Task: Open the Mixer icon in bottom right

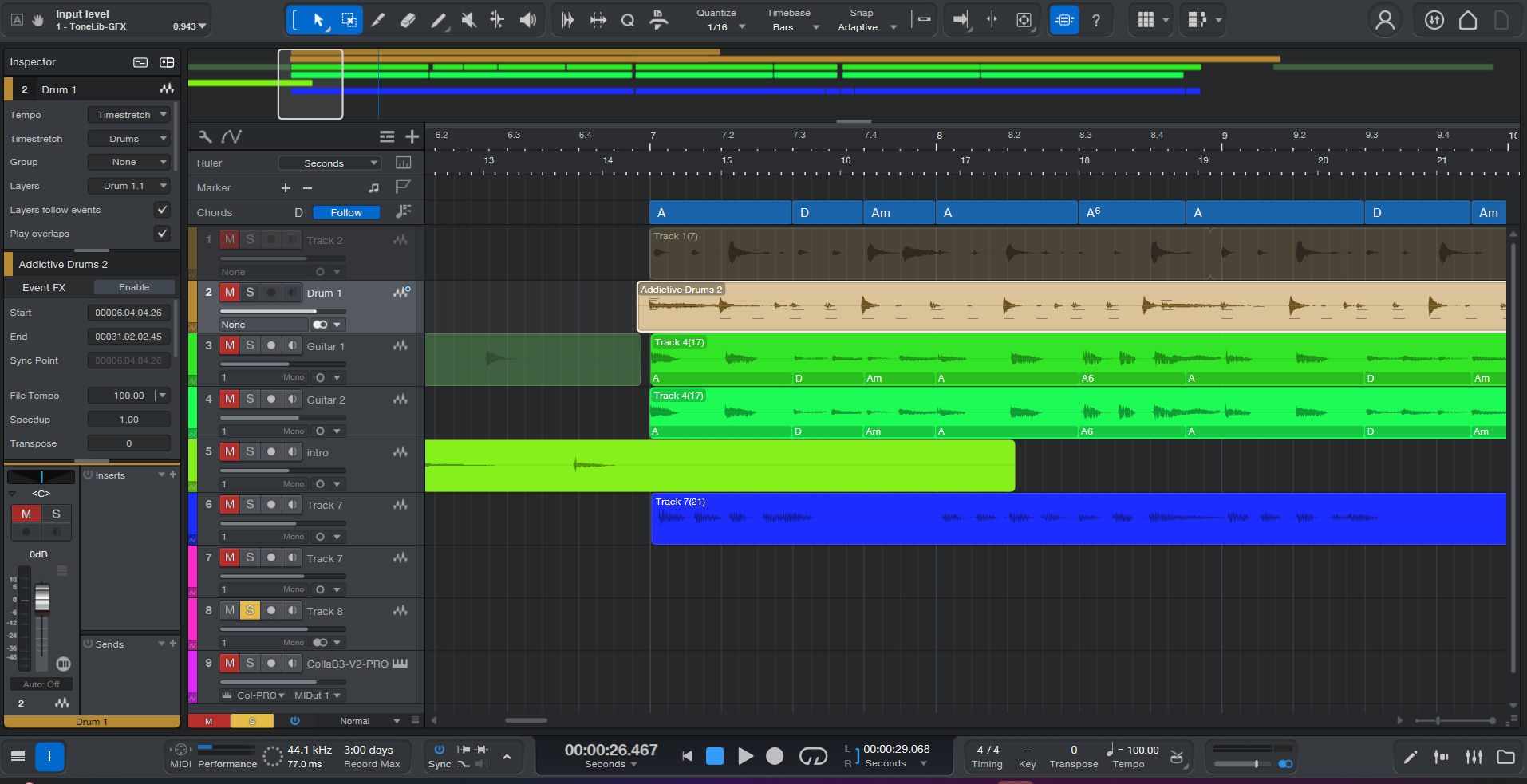Action: 1474,757
